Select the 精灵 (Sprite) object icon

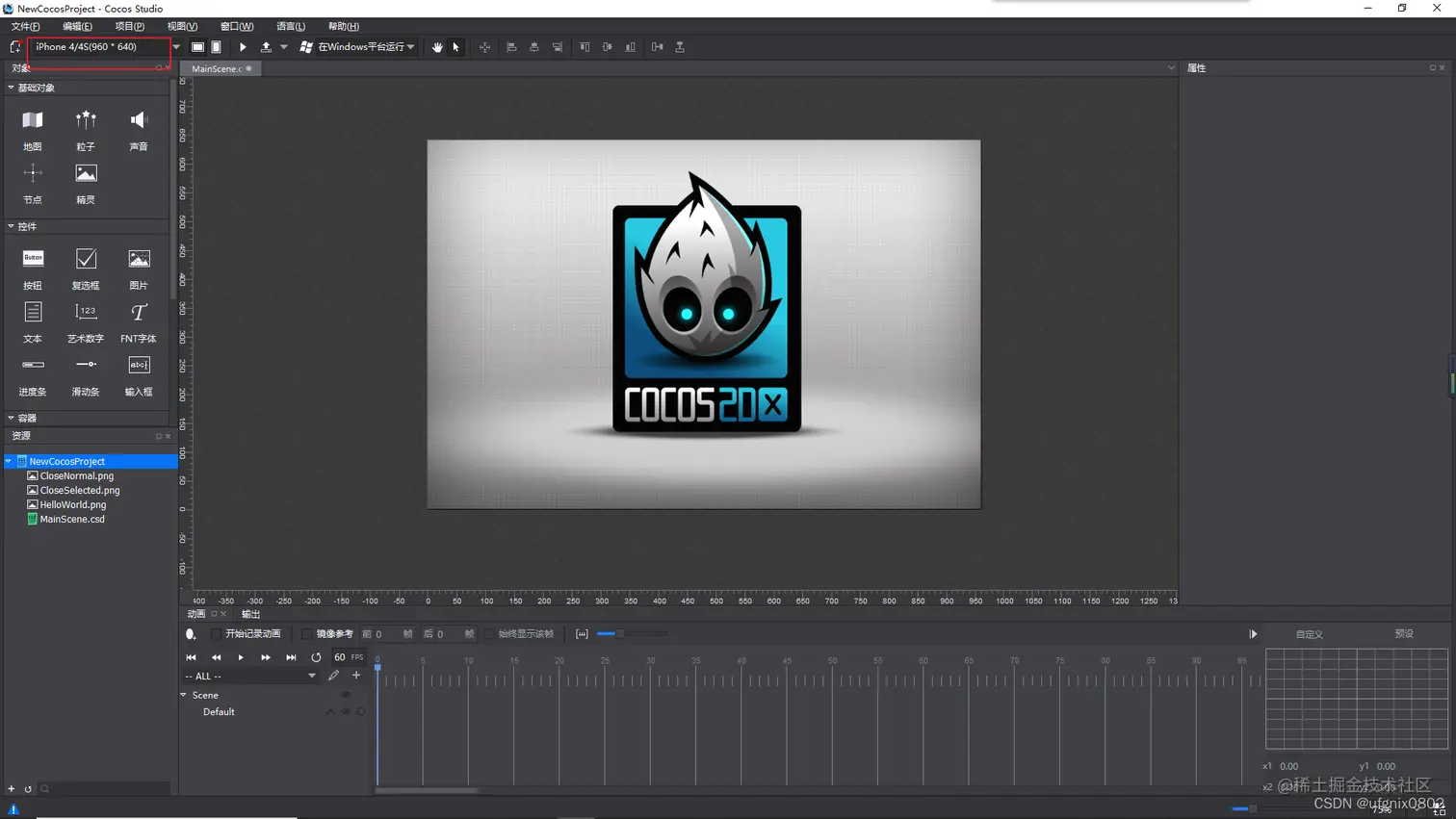pyautogui.click(x=86, y=173)
